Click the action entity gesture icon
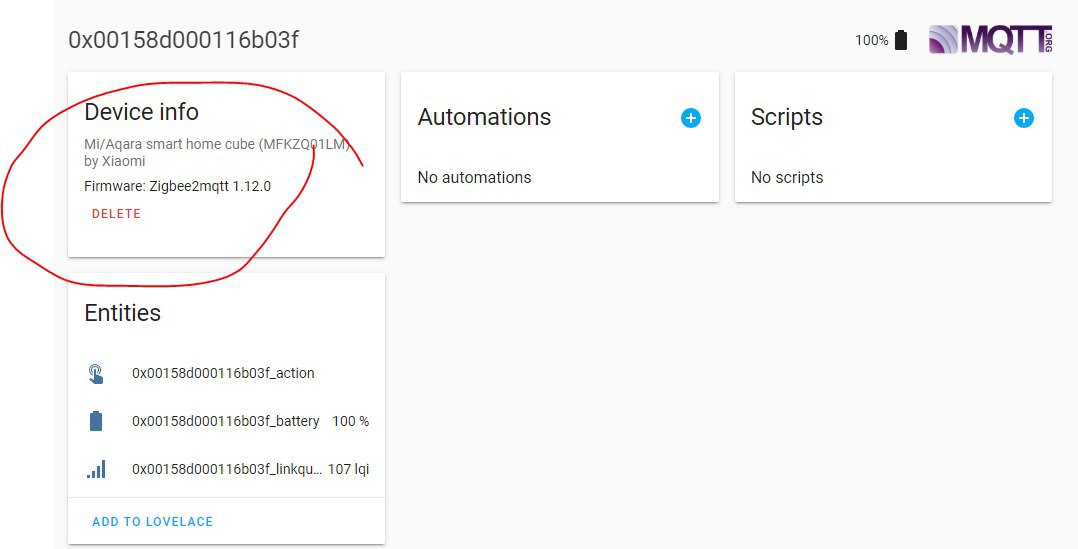The width and height of the screenshot is (1078, 549). [95, 374]
